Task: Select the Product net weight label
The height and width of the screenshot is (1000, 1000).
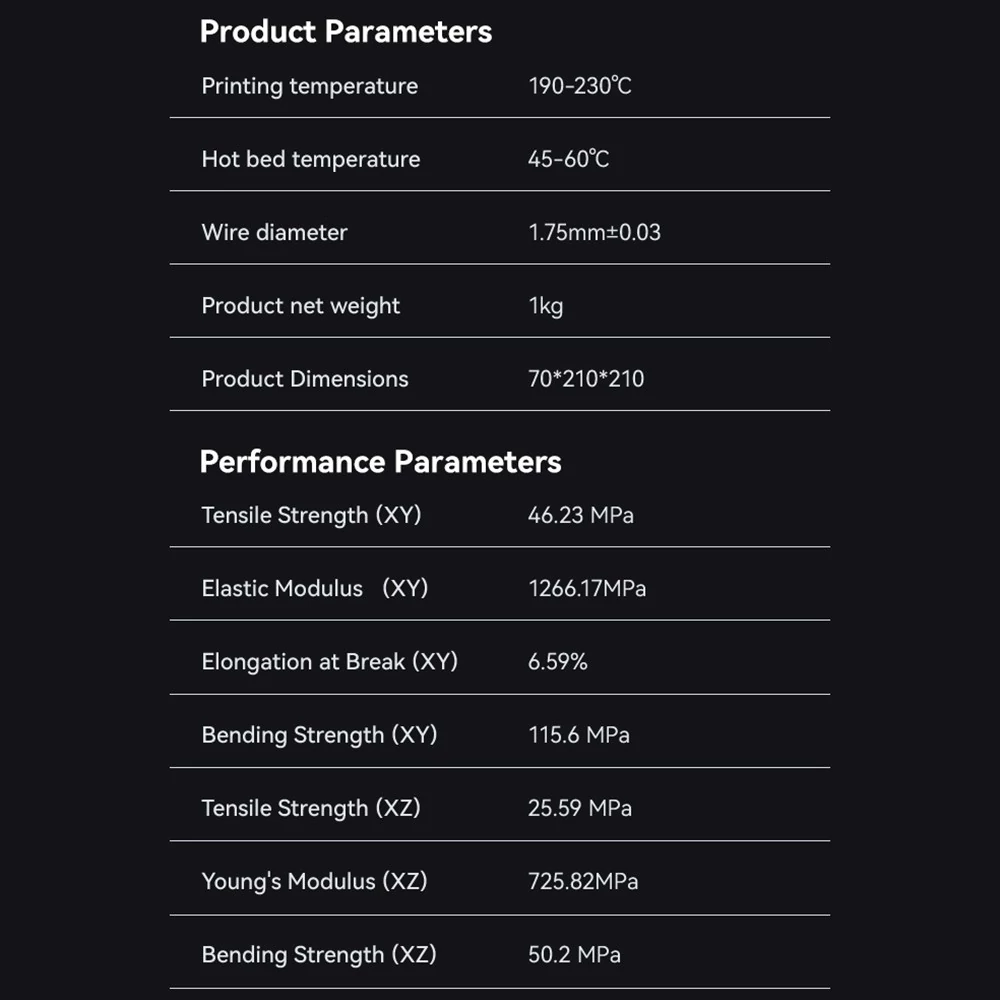Action: click(300, 305)
